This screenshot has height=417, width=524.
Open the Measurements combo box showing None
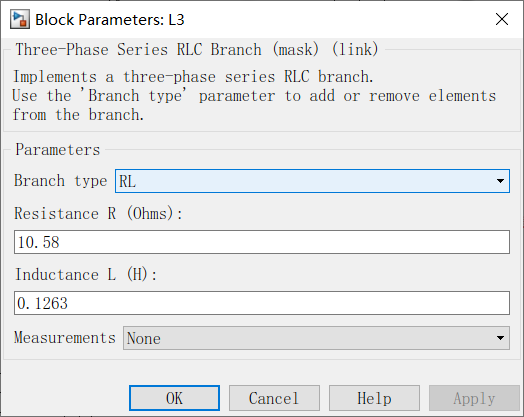(x=316, y=338)
